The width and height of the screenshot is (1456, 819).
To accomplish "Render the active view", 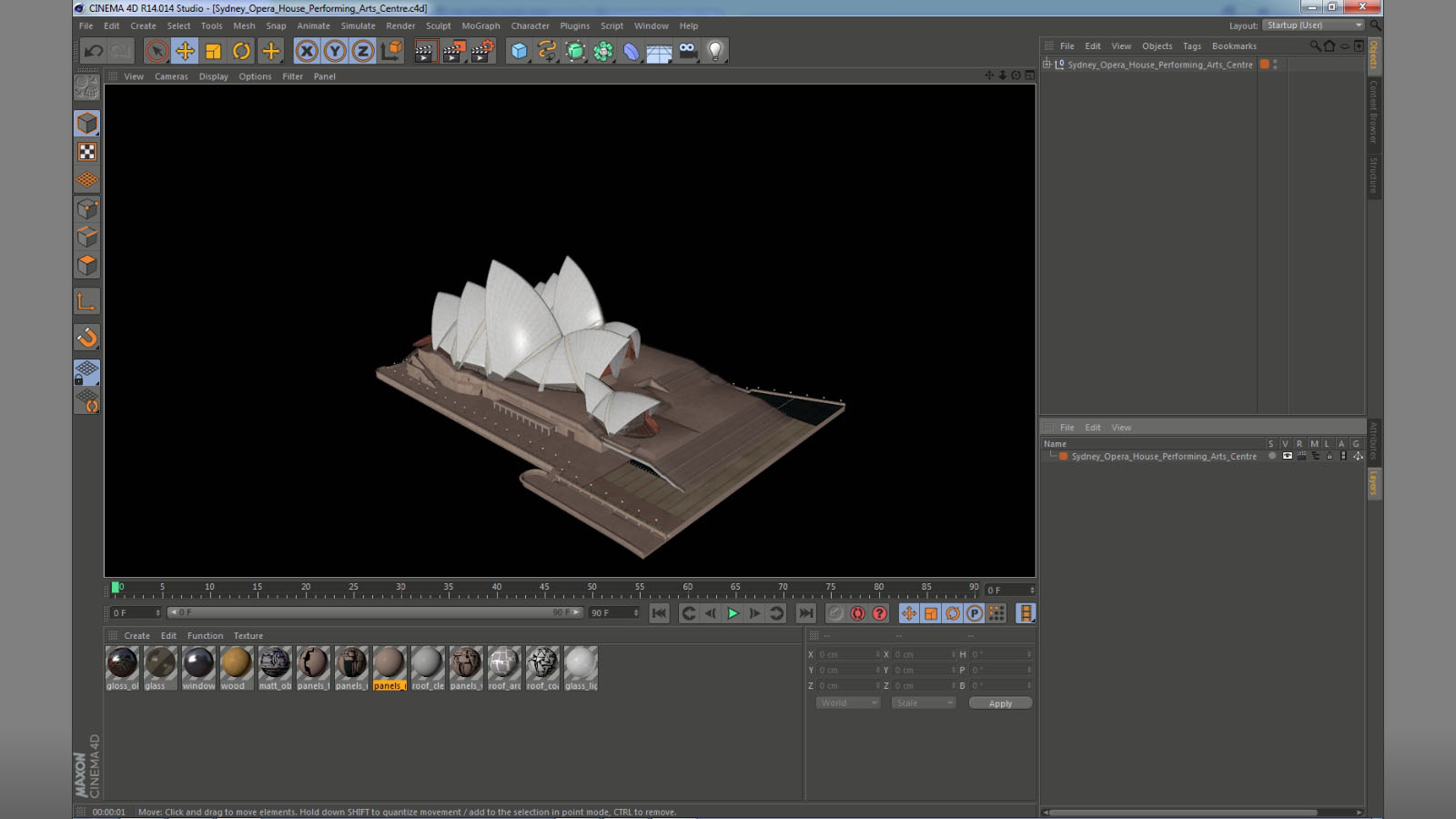I will click(x=424, y=51).
